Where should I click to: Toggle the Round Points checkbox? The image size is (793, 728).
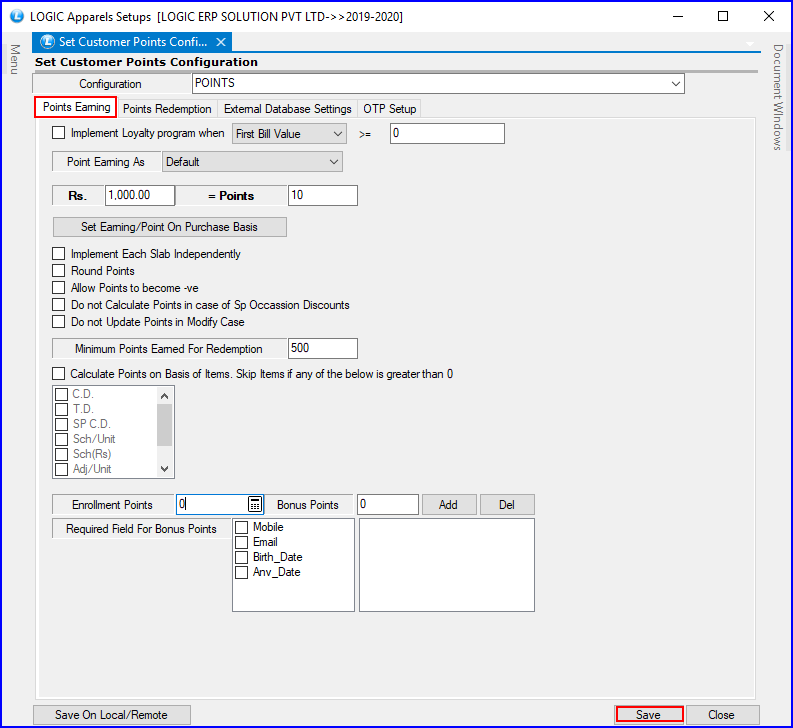[x=59, y=271]
